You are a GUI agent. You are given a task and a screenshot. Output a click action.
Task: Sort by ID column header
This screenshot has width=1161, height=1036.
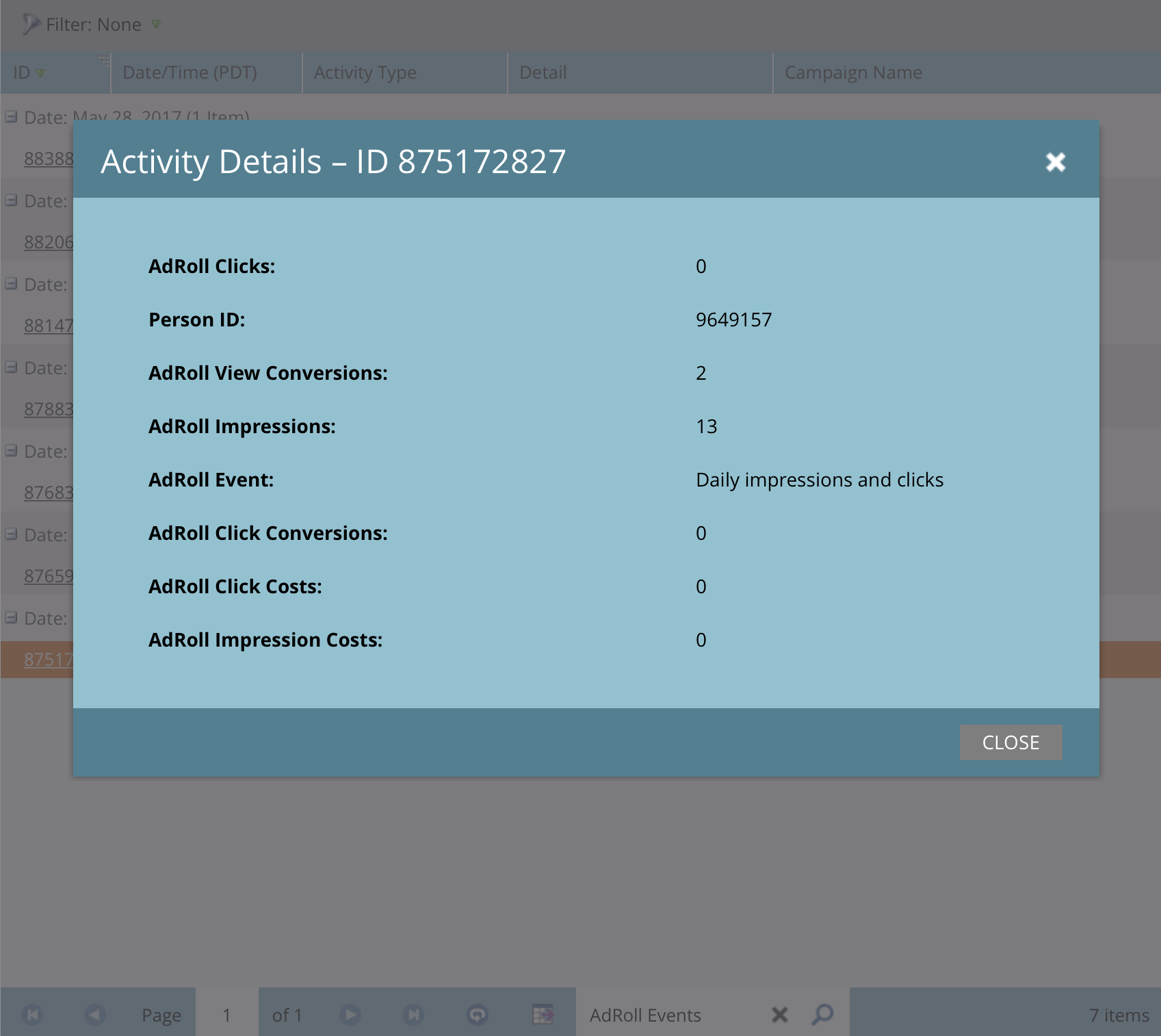coord(55,73)
